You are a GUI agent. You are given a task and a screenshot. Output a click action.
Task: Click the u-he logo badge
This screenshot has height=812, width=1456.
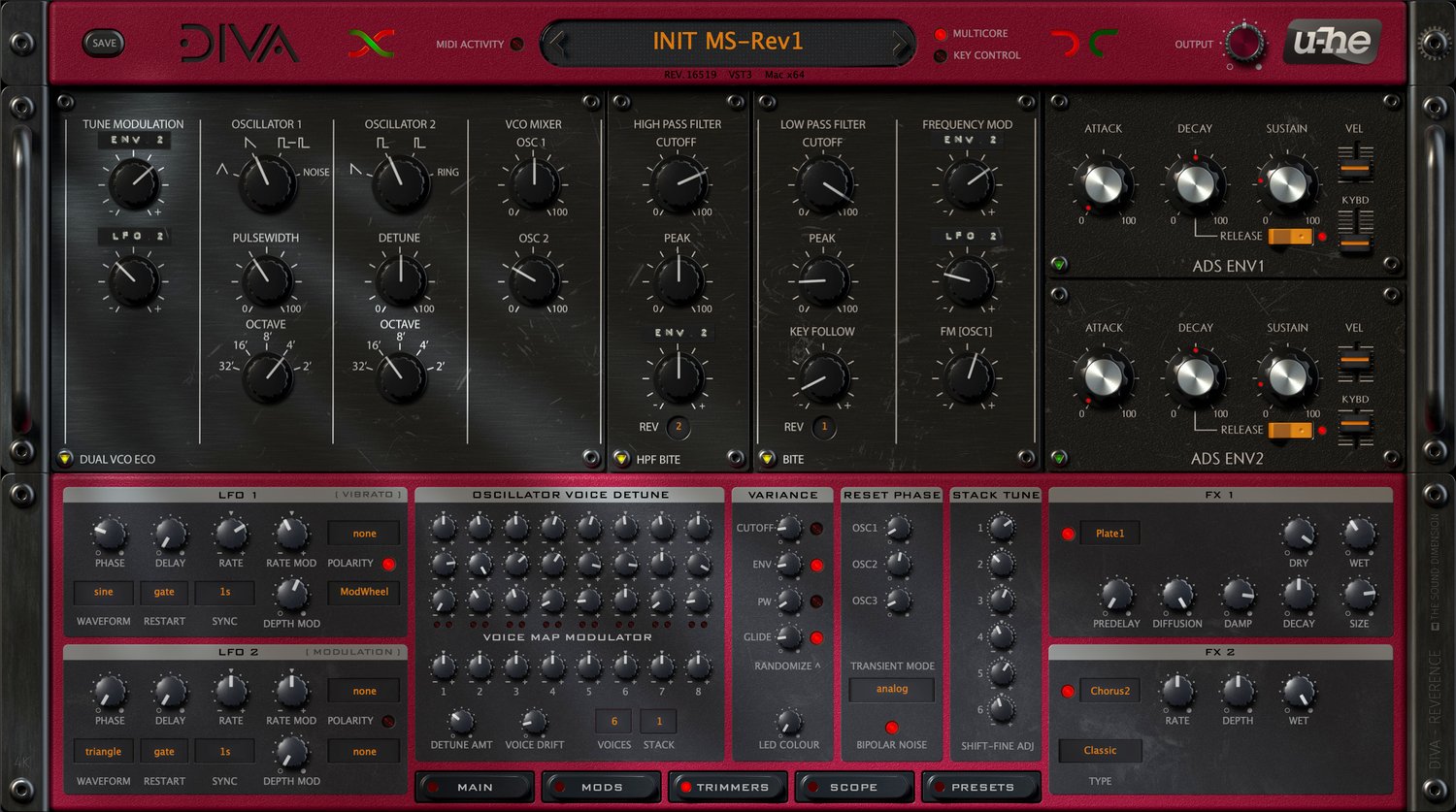tap(1332, 43)
